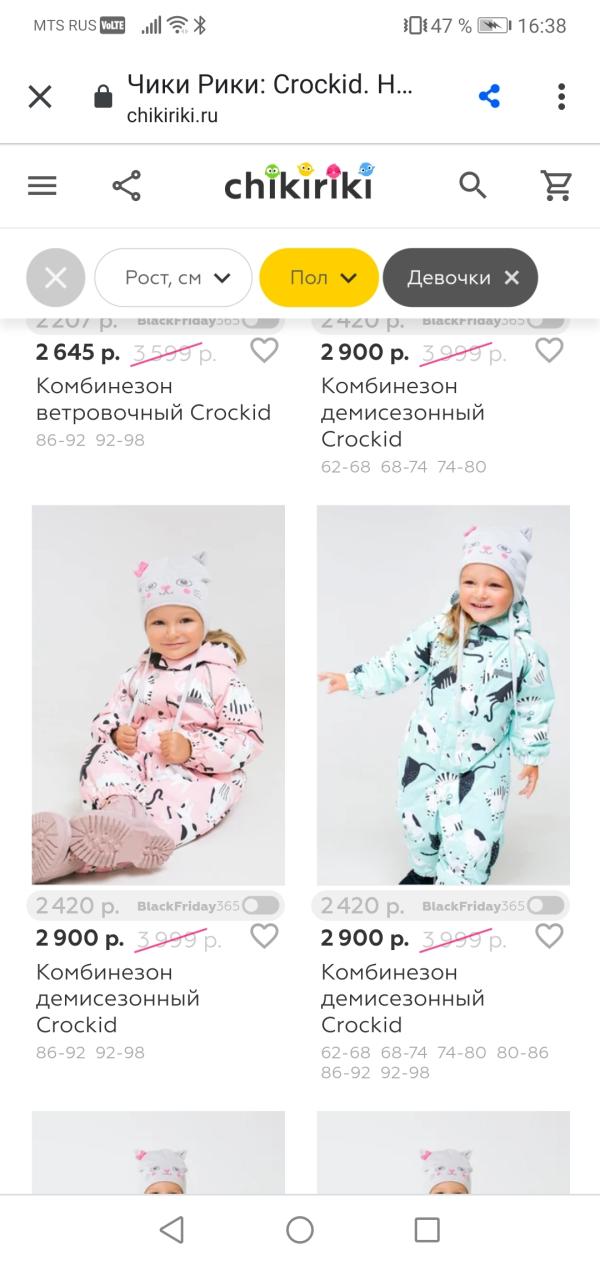The height and width of the screenshot is (1266, 600).
Task: Close the browser tab with X
Action: point(40,96)
